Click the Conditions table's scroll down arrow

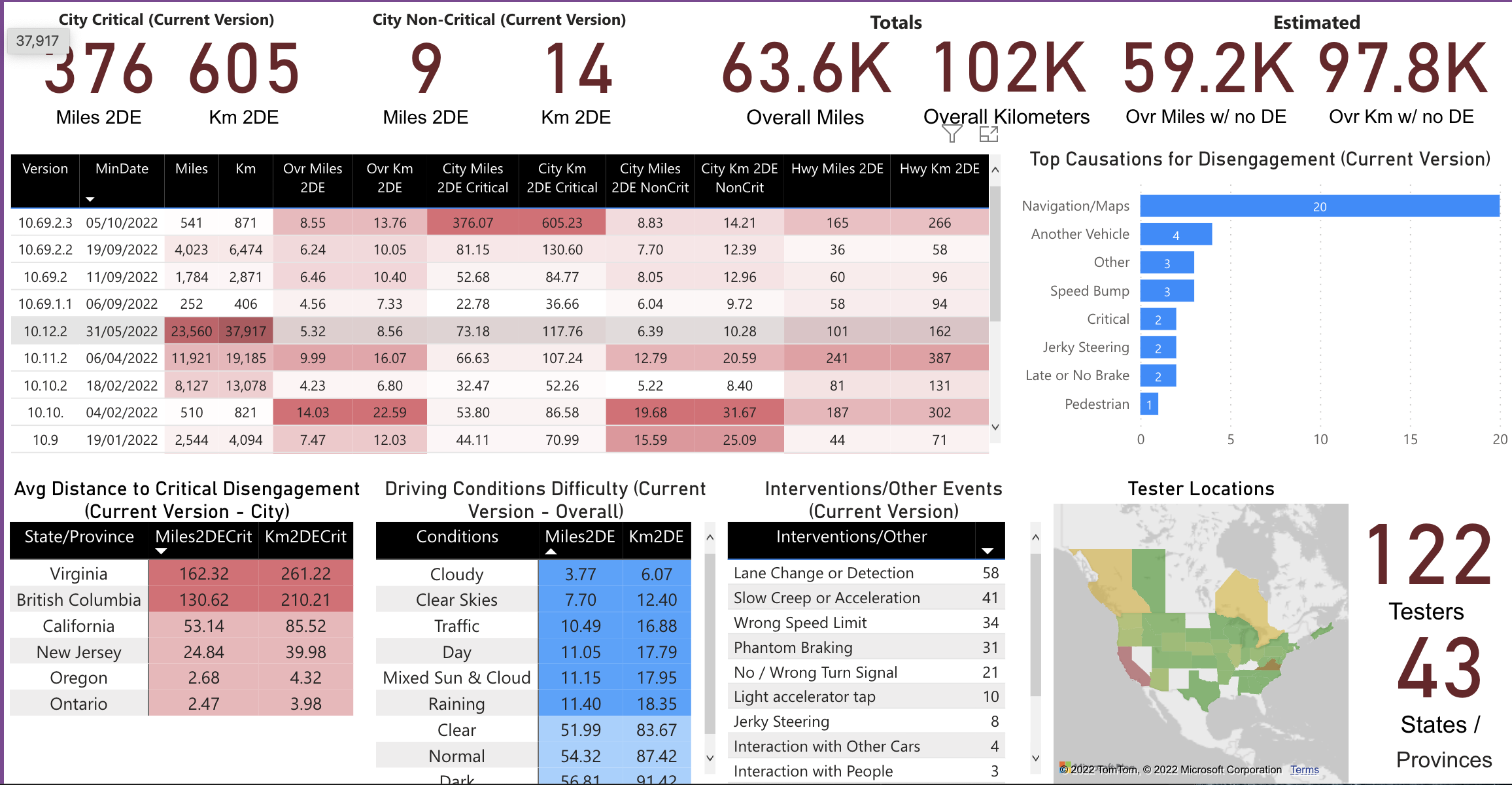point(710,758)
